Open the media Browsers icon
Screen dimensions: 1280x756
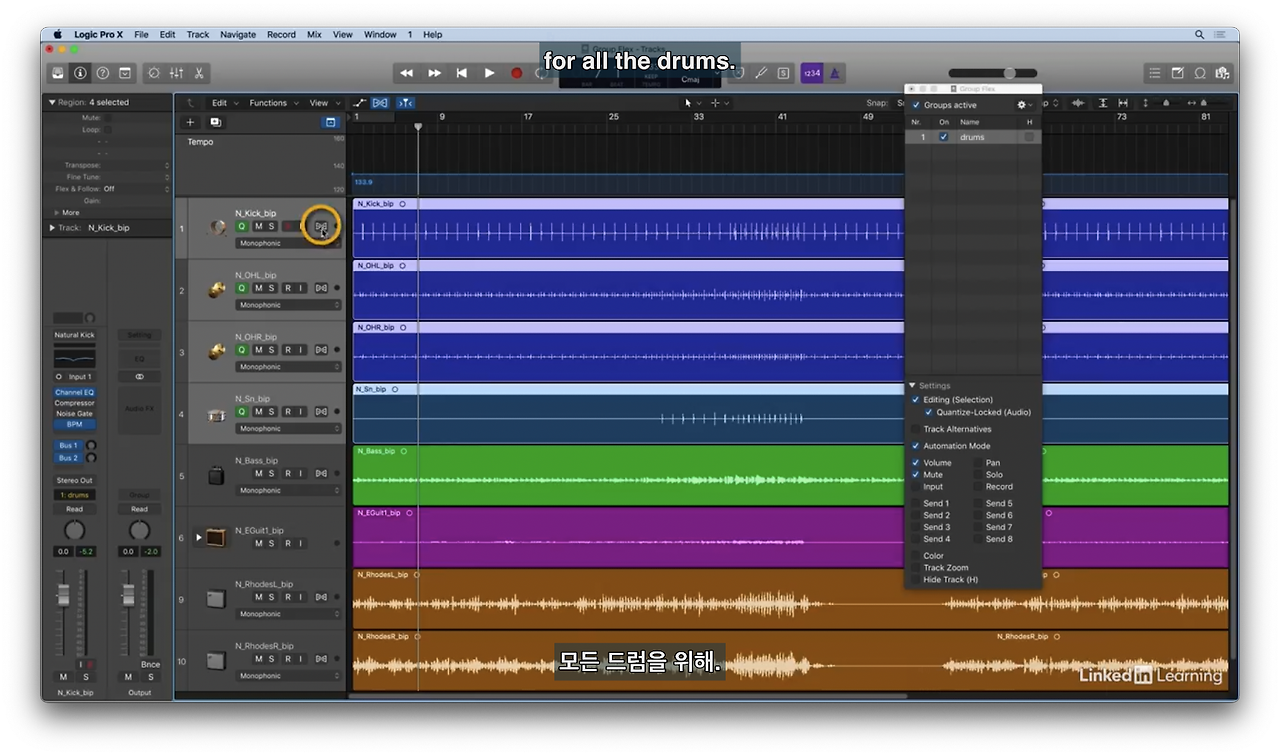tap(1222, 73)
